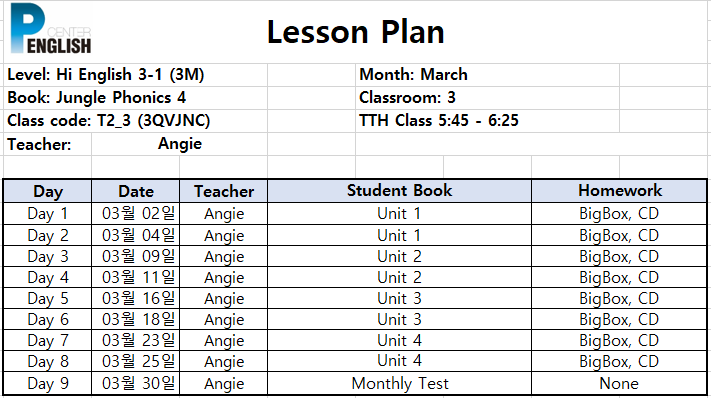Select the None homework cell
711x398 pixels.
[619, 383]
